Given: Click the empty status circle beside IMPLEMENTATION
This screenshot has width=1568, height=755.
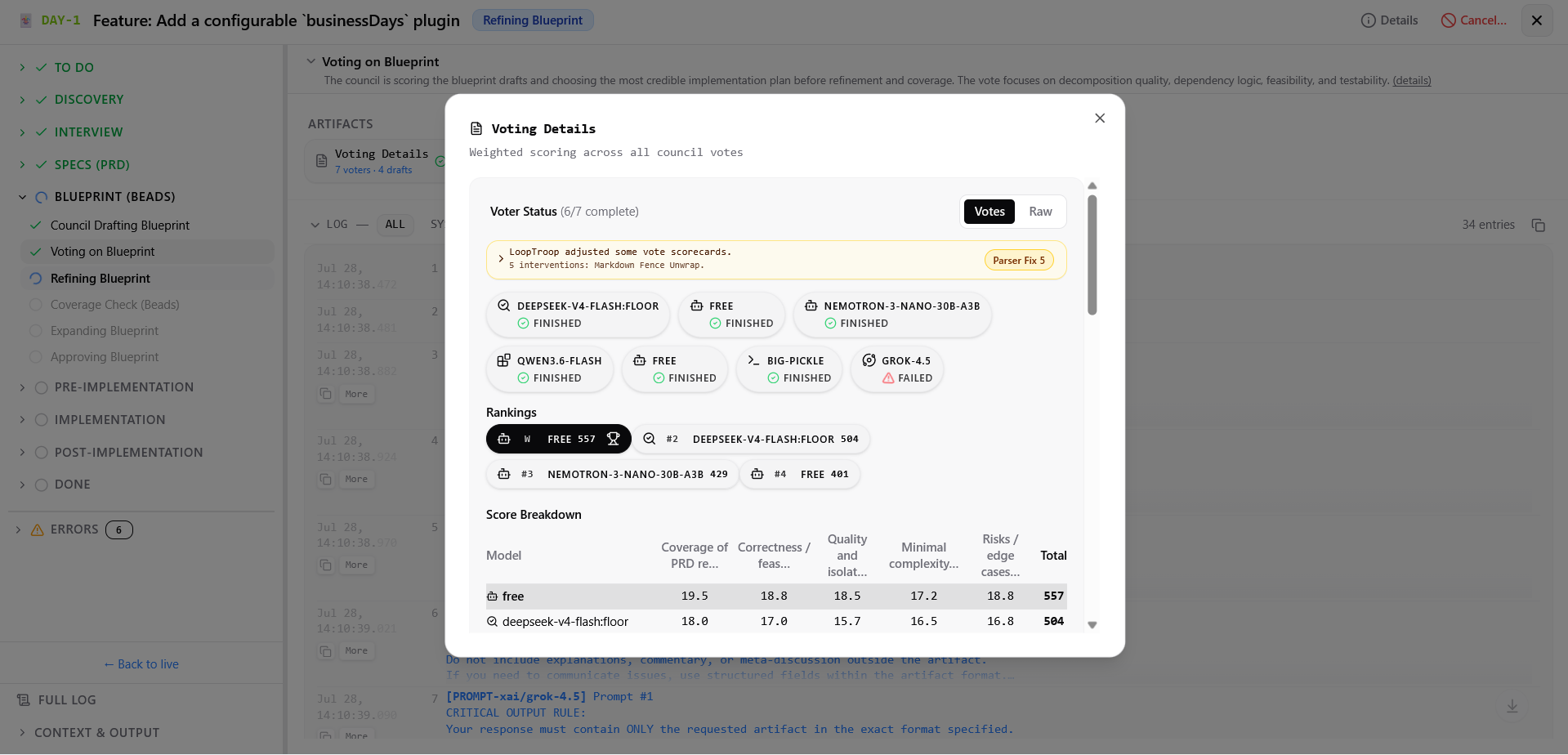Looking at the screenshot, I should 42,420.
